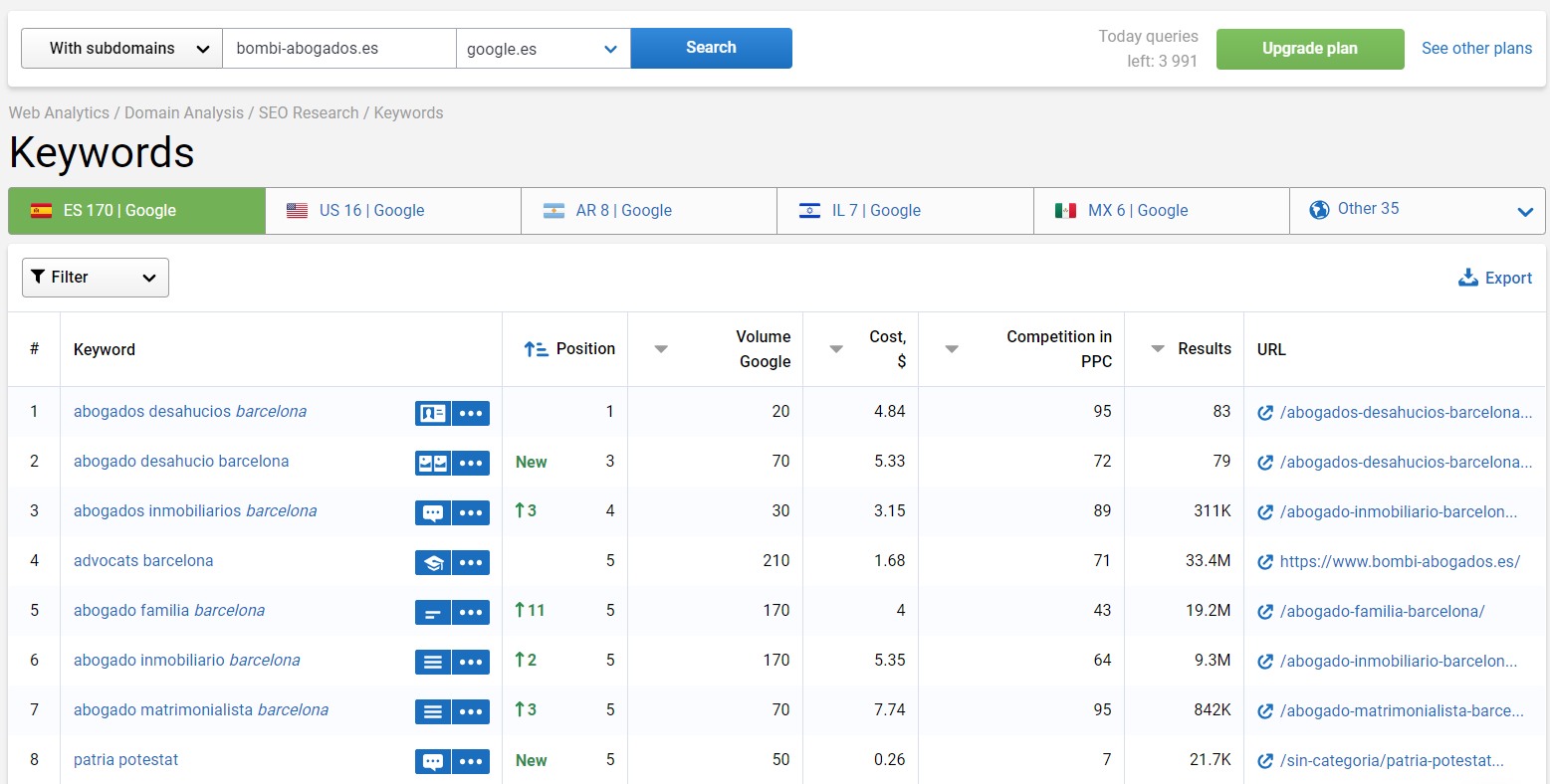Viewport: 1550px width, 784px height.
Task: Click the graduation-cap icon next to advocats barcelona
Action: [x=432, y=561]
